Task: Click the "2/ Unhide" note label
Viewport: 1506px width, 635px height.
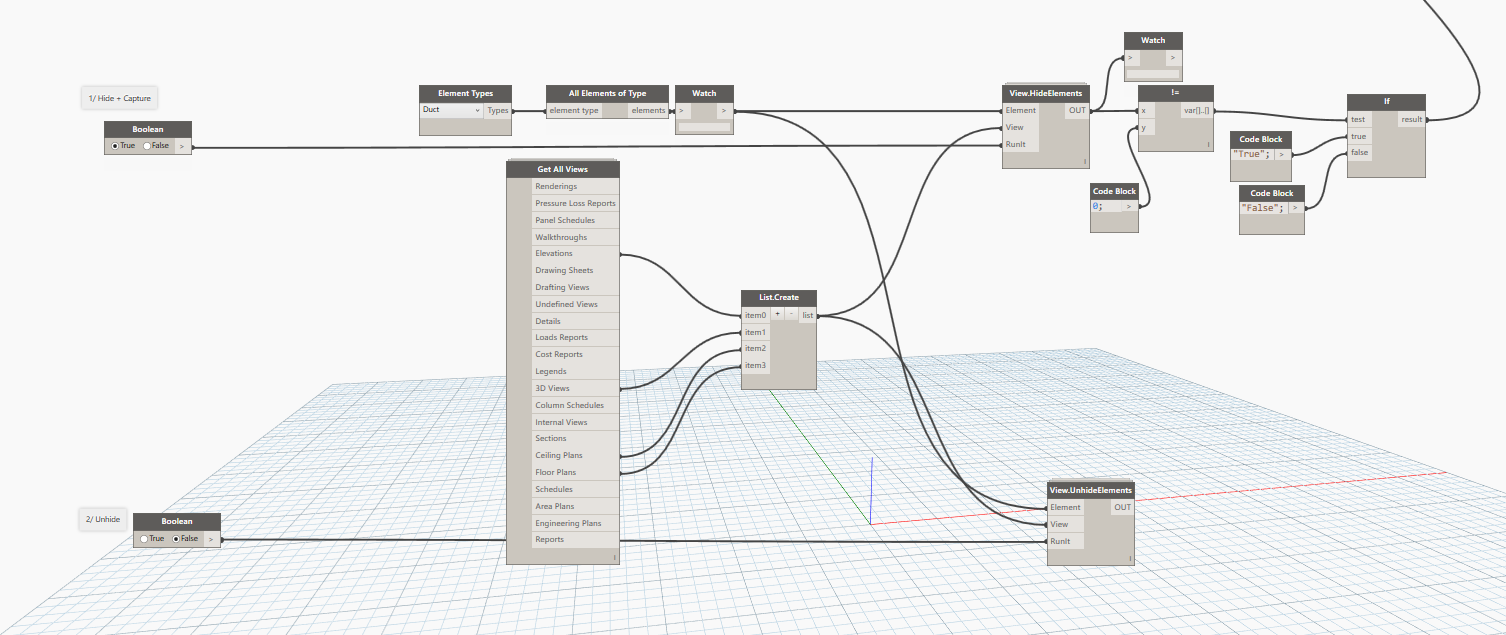Action: pyautogui.click(x=103, y=520)
